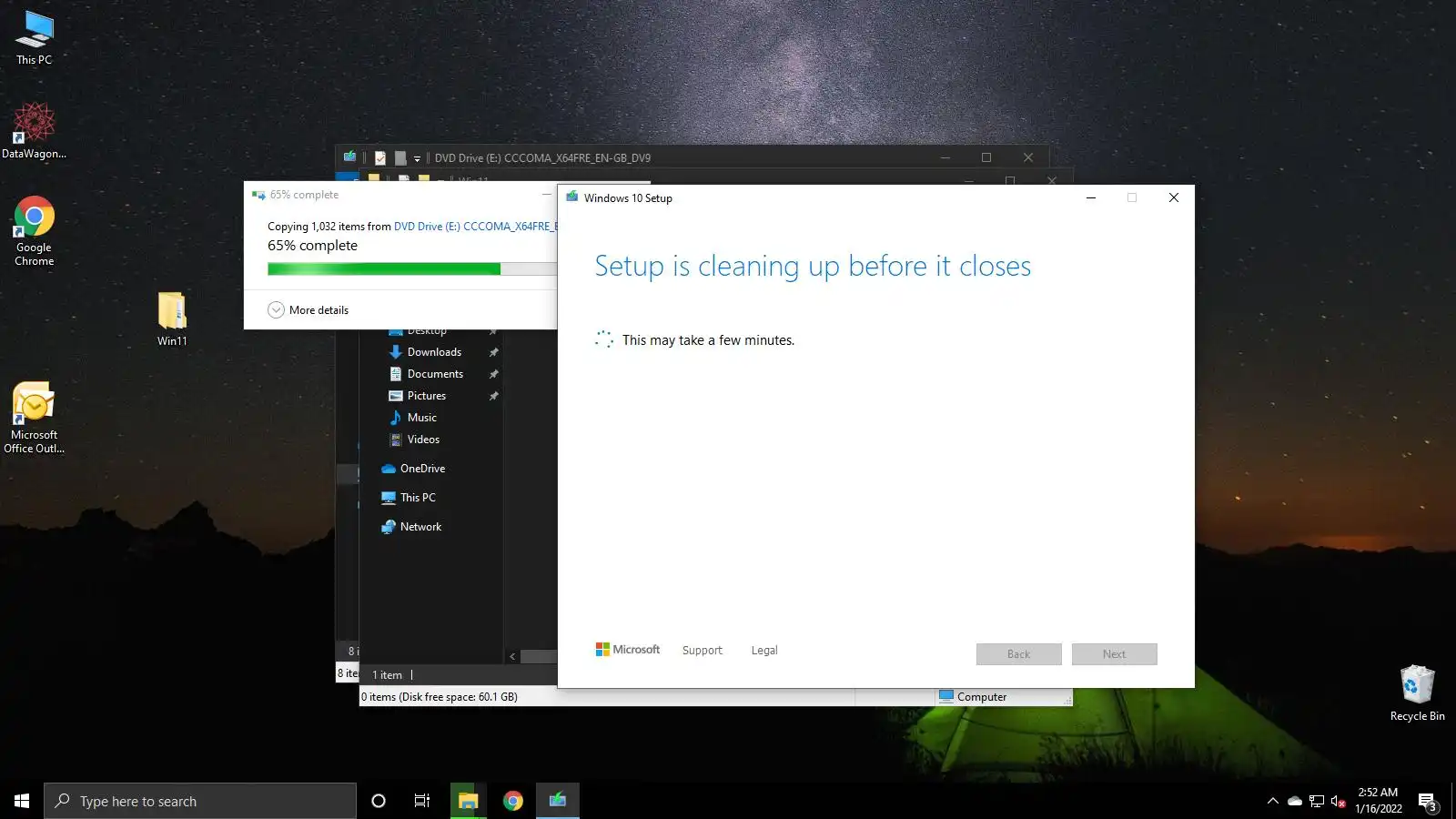This screenshot has width=1456, height=819.
Task: Click DVD Drive window system icon
Action: tap(349, 157)
